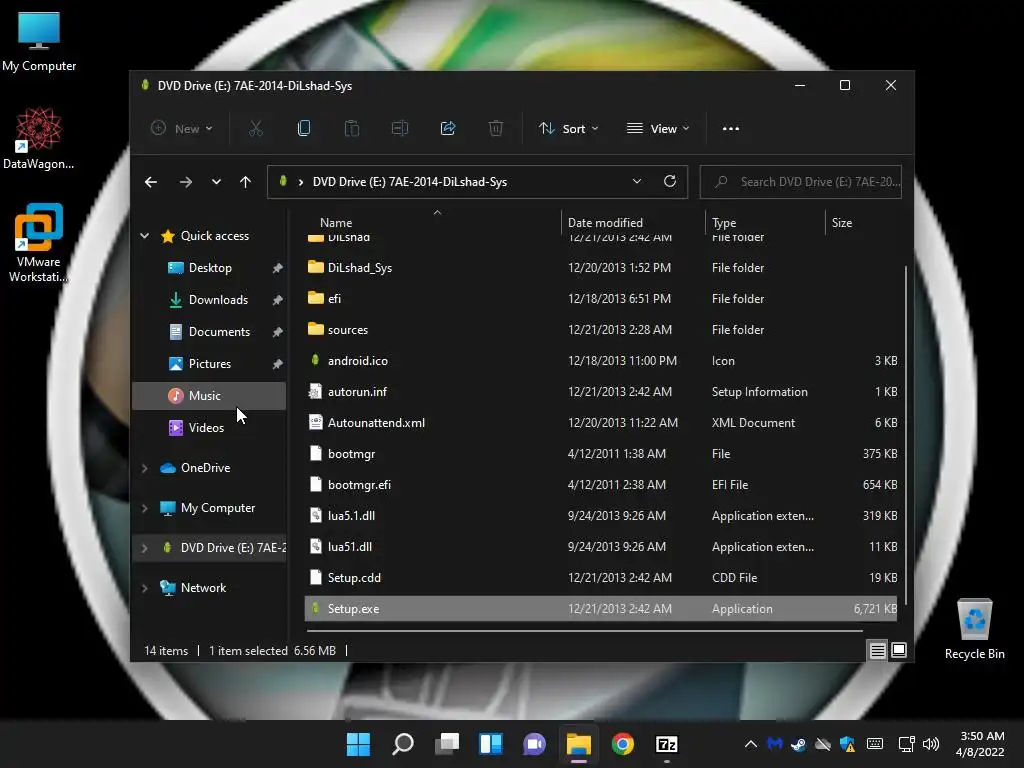Select the sources folder

[601, 330]
